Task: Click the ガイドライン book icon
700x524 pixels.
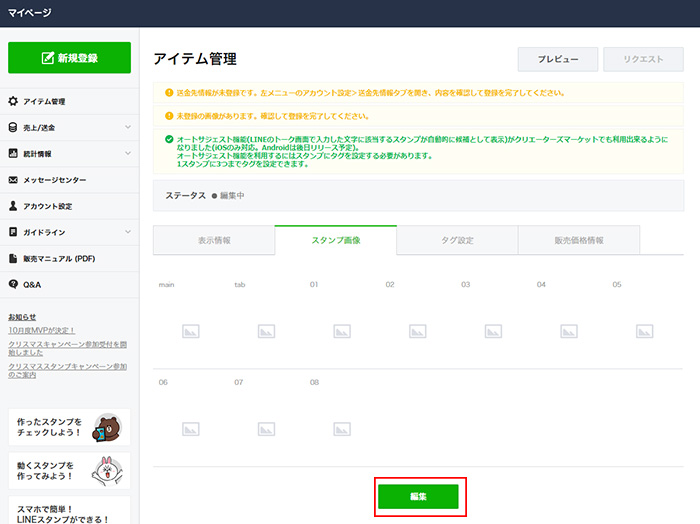Action: tap(13, 232)
